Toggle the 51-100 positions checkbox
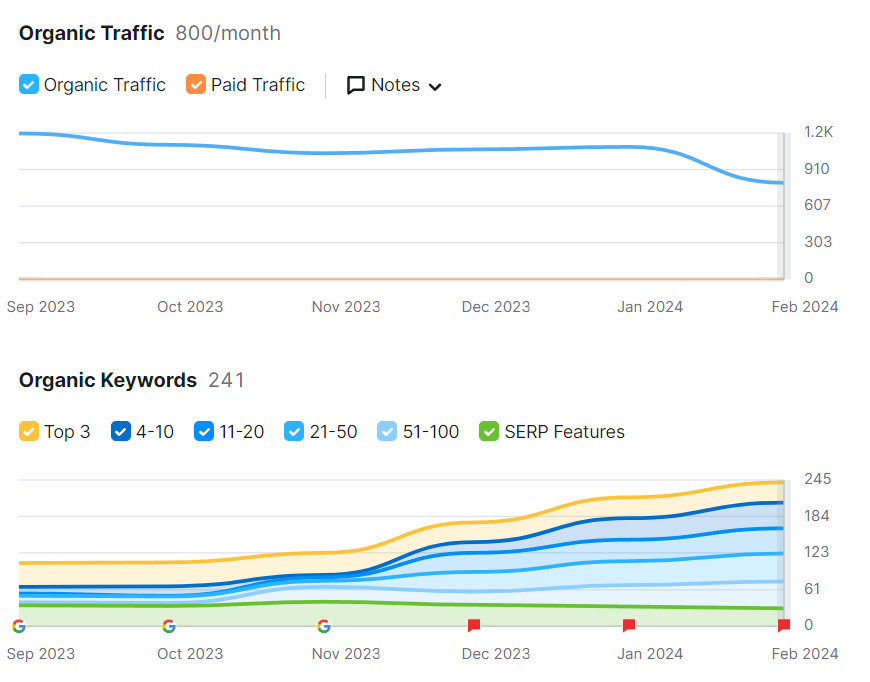870x682 pixels. click(387, 431)
